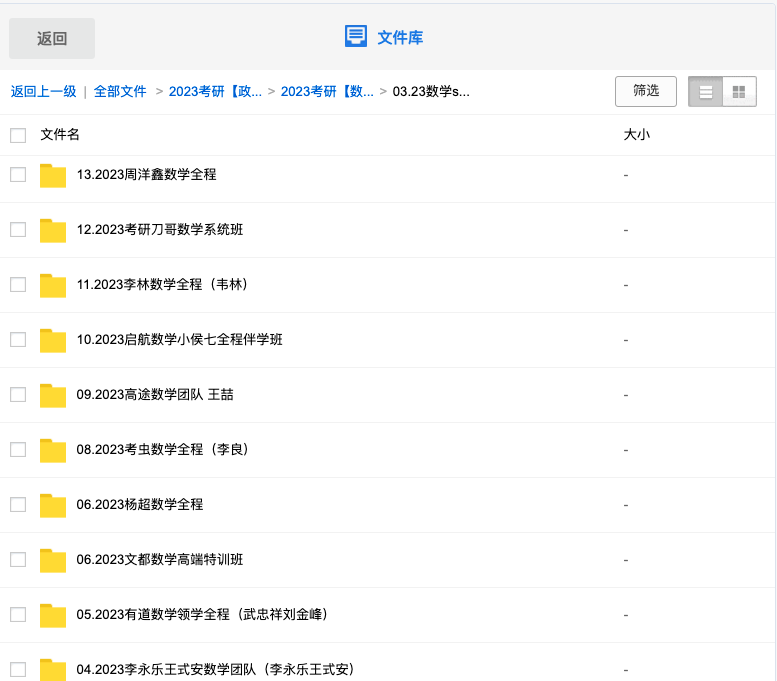Tick the select-all checkbox beside 文件名
This screenshot has width=777, height=681.
(18, 135)
